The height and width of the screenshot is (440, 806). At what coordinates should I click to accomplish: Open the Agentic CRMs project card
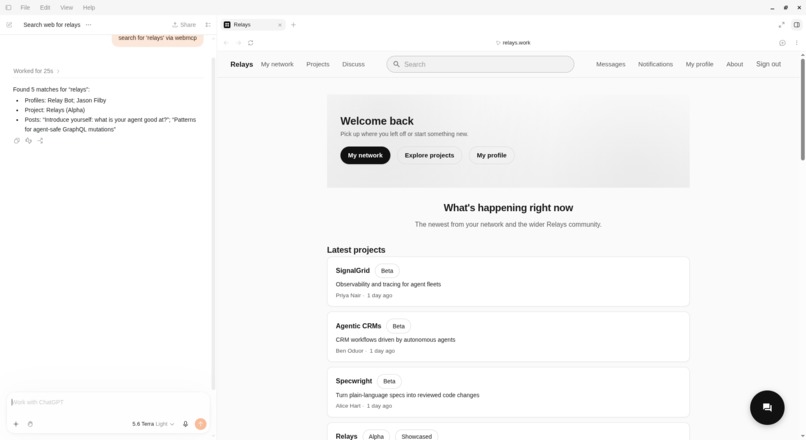pyautogui.click(x=508, y=337)
